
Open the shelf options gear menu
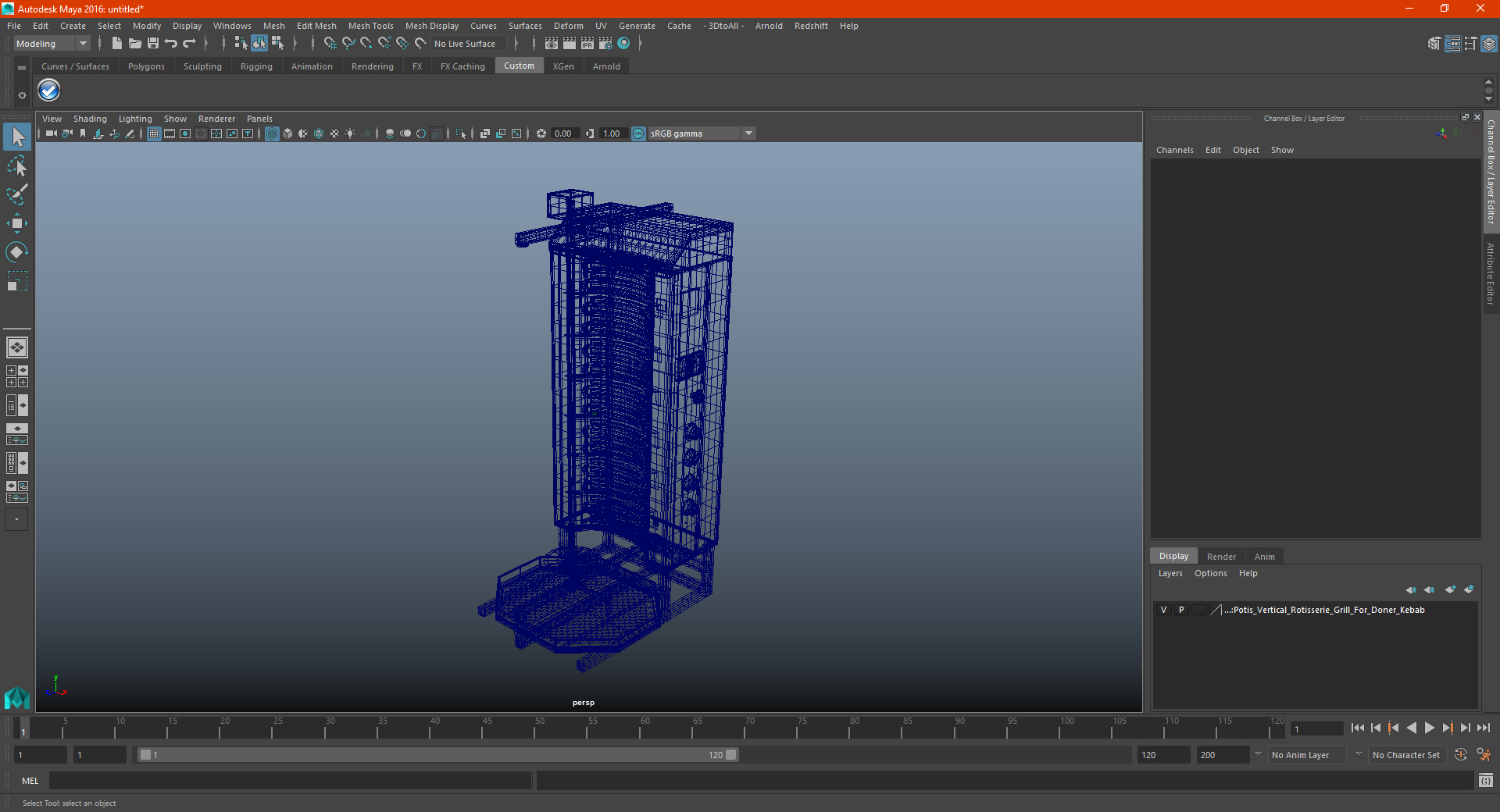[22, 95]
